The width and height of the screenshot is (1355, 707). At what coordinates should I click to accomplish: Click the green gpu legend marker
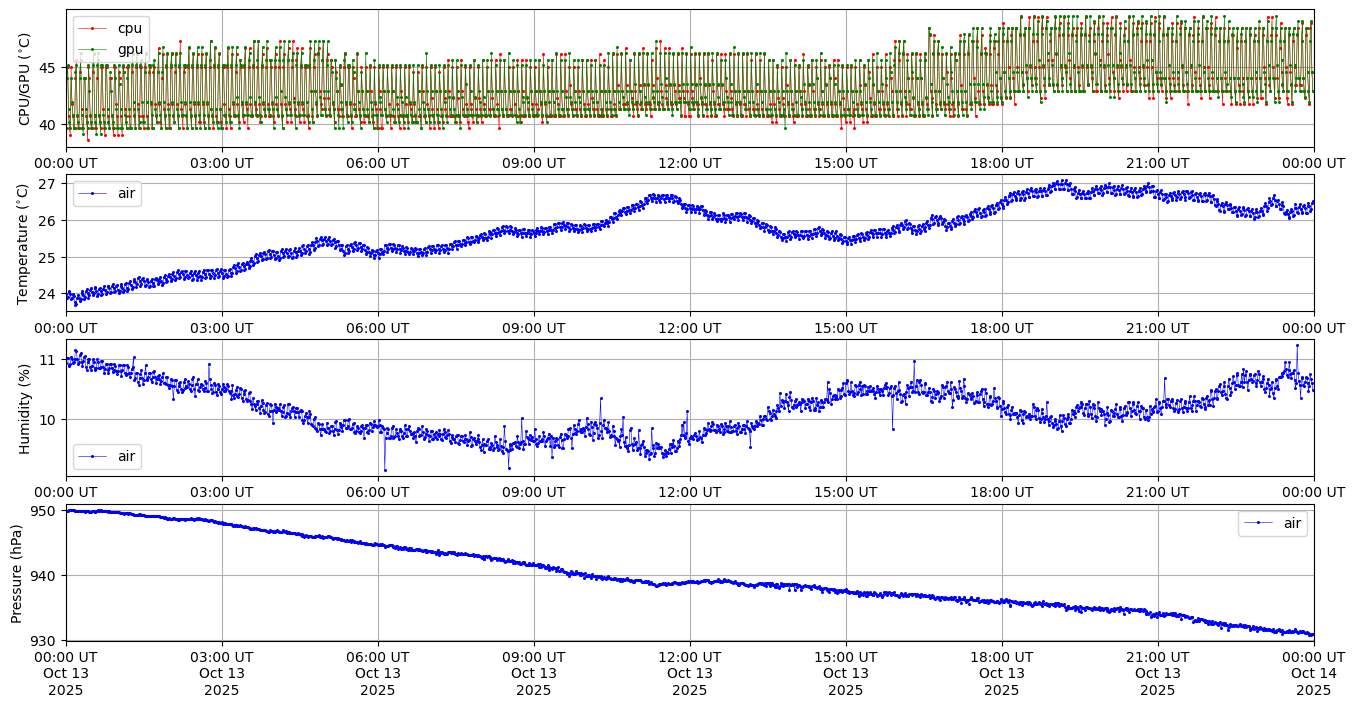click(x=92, y=49)
